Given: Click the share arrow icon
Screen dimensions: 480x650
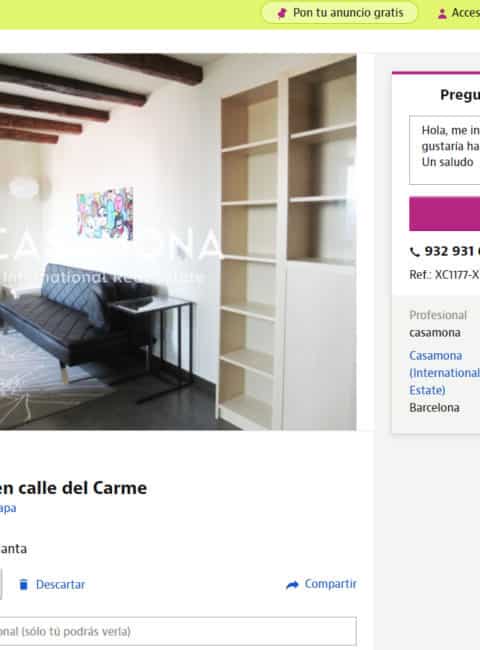Looking at the screenshot, I should pos(292,585).
